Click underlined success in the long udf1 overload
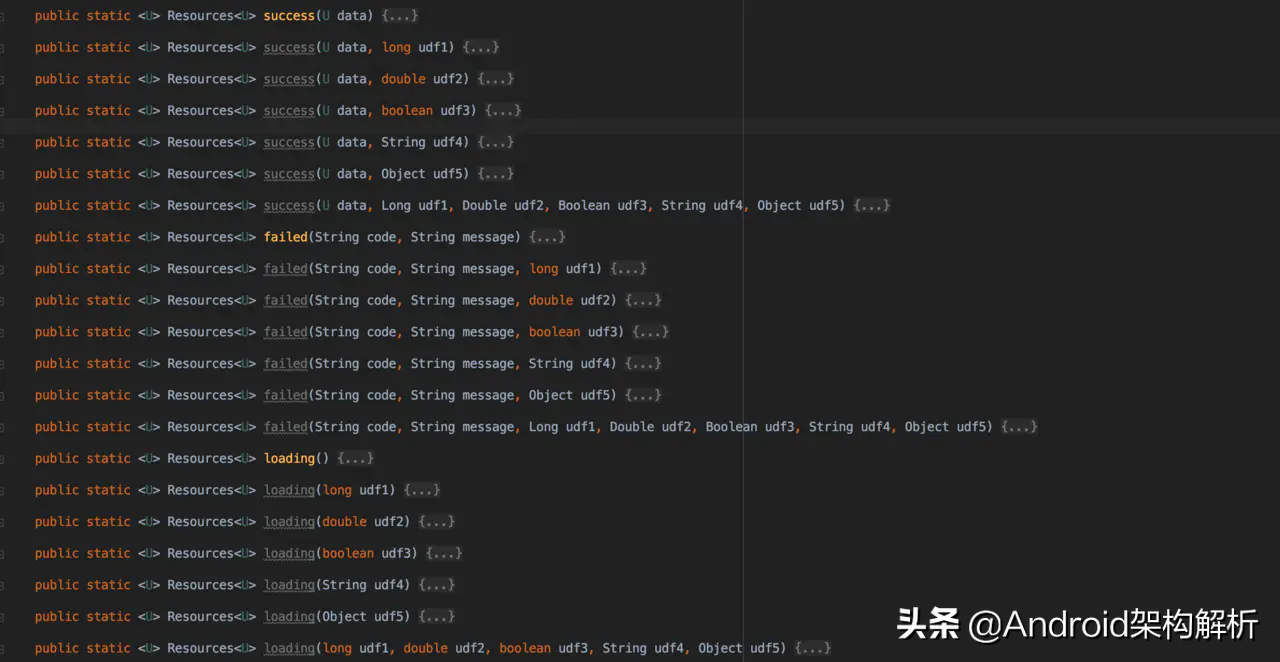Image resolution: width=1280 pixels, height=662 pixels. pyautogui.click(x=289, y=48)
